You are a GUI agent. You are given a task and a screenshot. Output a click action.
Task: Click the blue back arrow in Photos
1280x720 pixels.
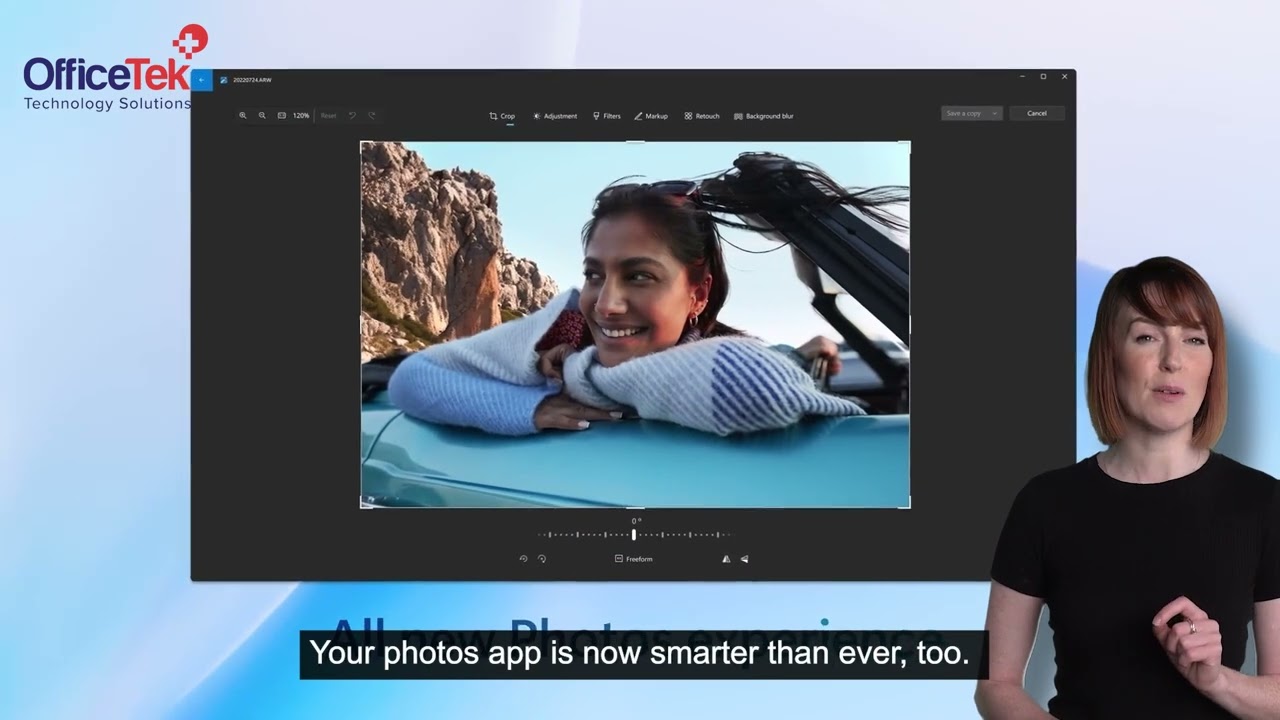202,80
